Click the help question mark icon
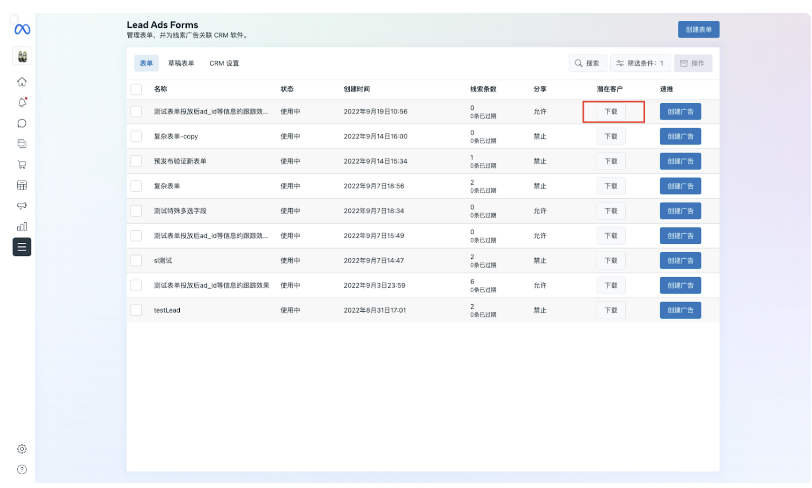Image resolution: width=812 pixels, height=488 pixels. (22, 469)
